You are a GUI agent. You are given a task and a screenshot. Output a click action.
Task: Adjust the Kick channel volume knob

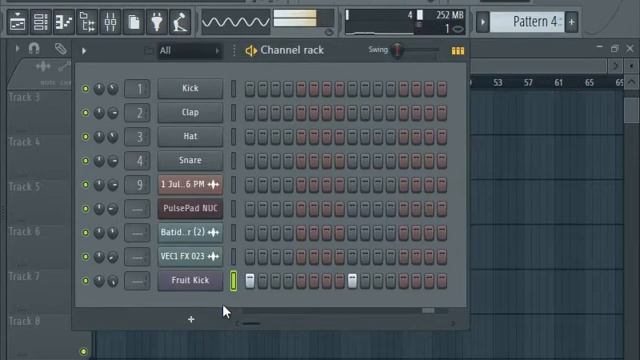pos(113,89)
